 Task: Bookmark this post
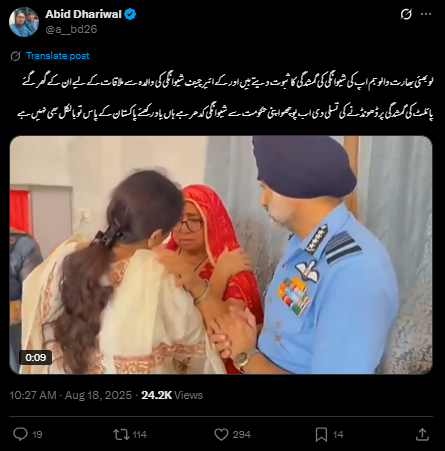click(x=321, y=435)
